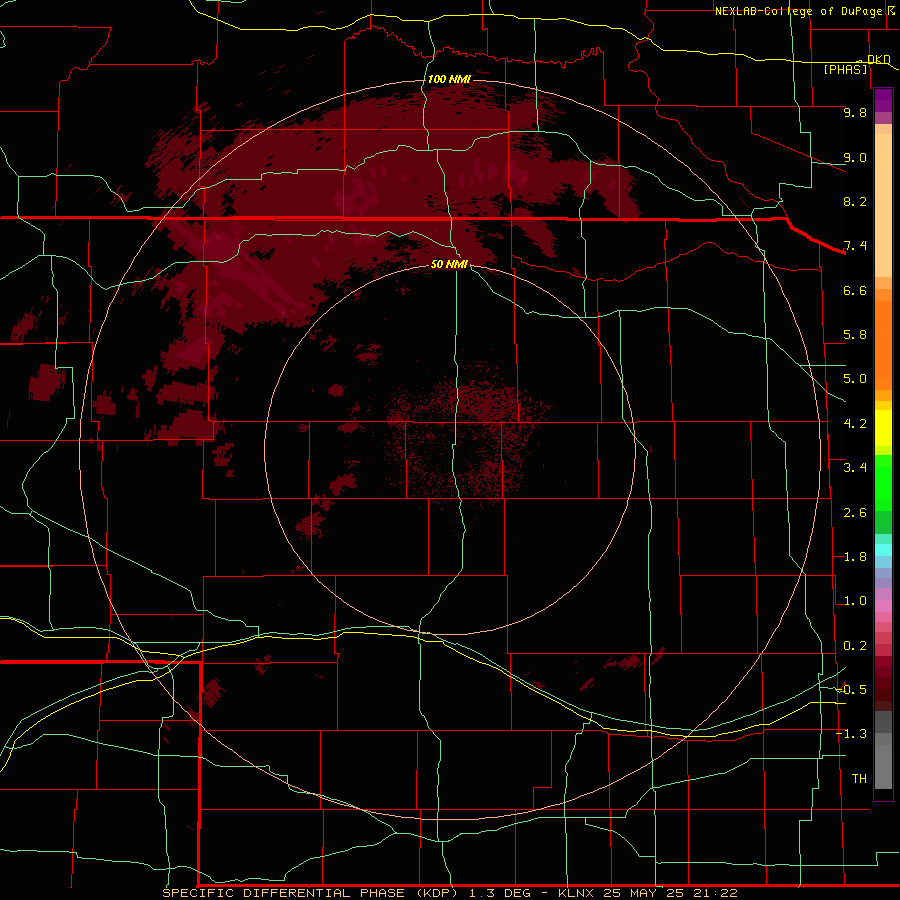This screenshot has height=900, width=900.
Task: Click the bright green segment of the color bar
Action: 883,482
